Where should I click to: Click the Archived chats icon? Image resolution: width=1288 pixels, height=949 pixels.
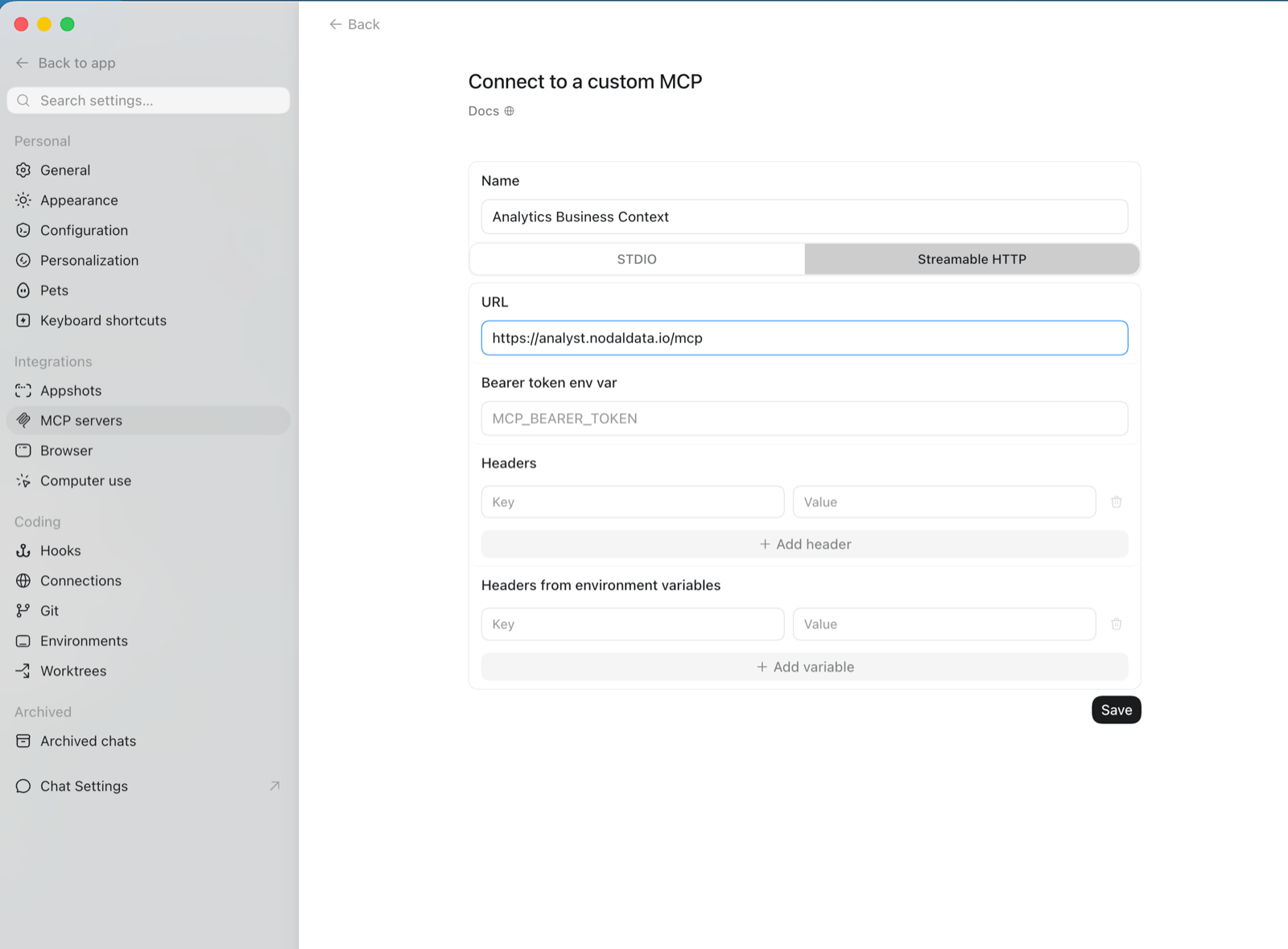(23, 741)
